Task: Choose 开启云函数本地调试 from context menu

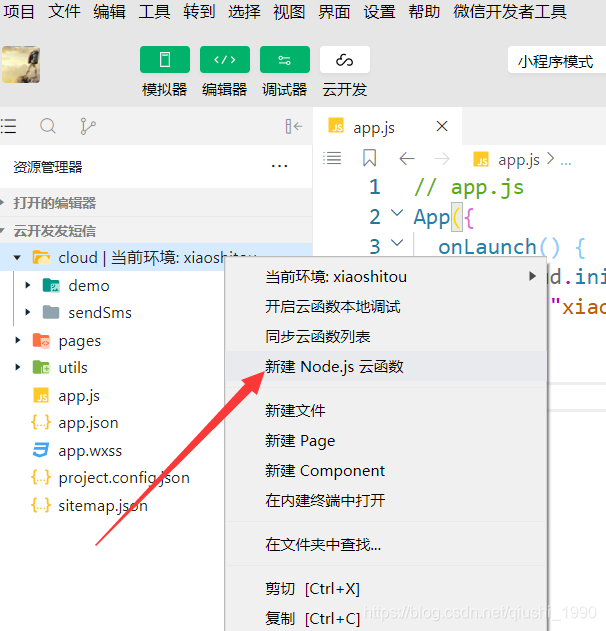Action: coord(385,307)
